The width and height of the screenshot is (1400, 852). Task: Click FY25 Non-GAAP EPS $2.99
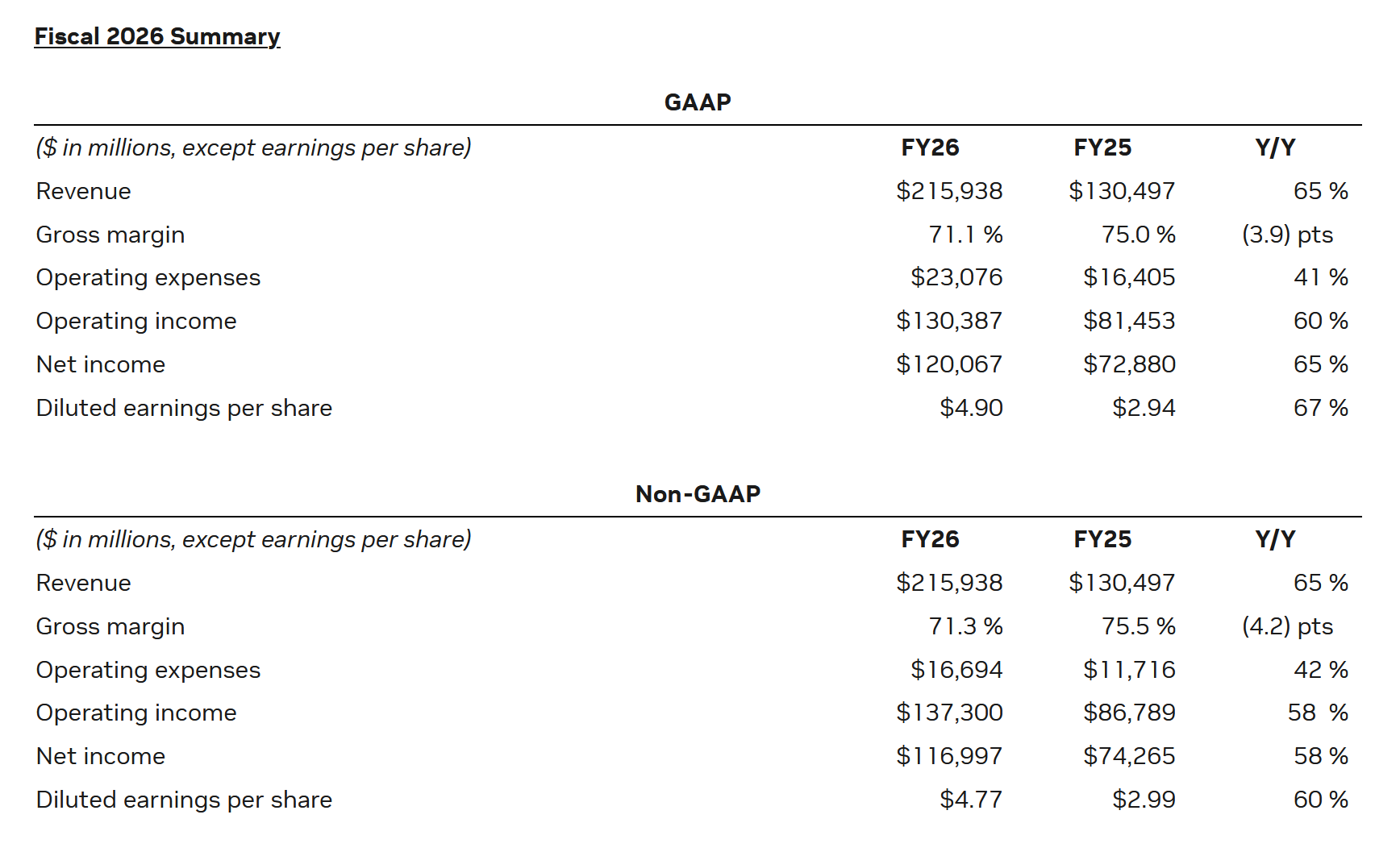1144,800
